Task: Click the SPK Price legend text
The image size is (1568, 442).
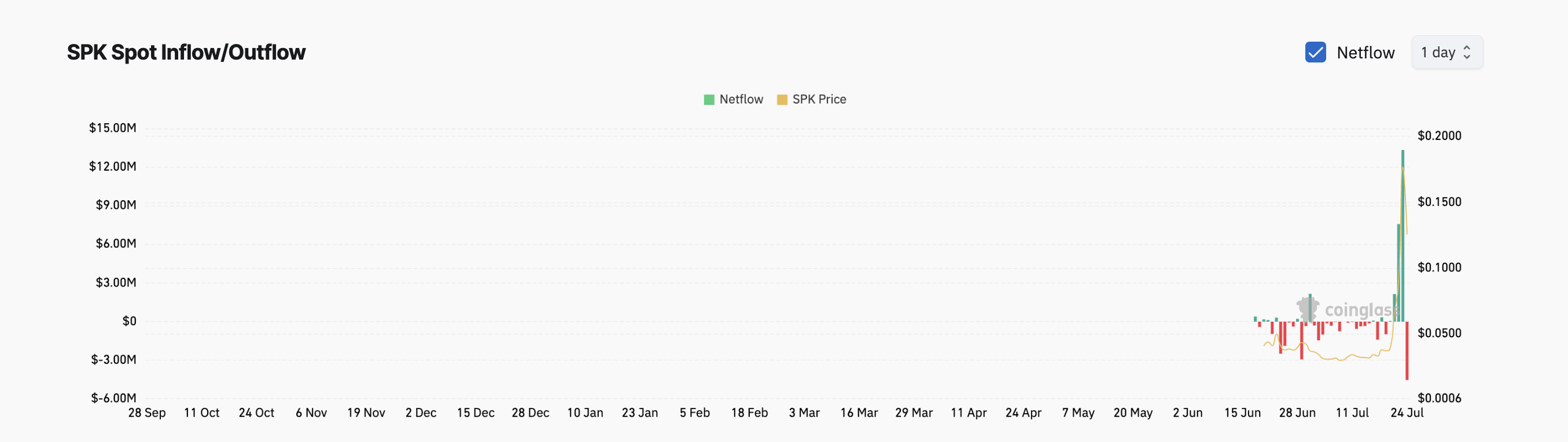Action: [x=819, y=100]
